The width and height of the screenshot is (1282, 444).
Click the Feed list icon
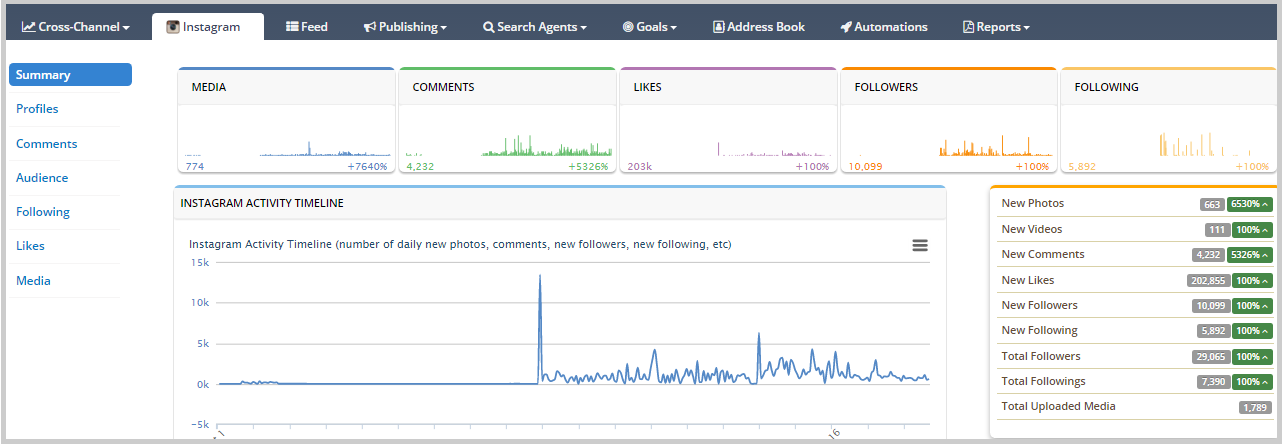[292, 27]
